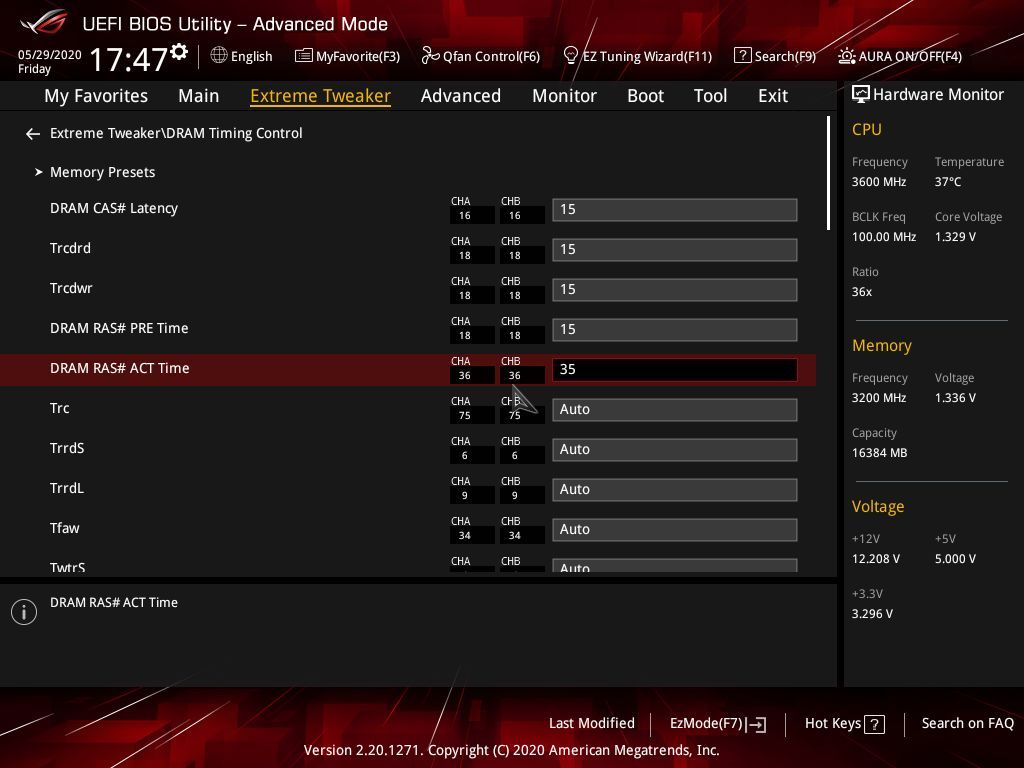Click Memory Frequency value 3200 MHz
This screenshot has height=768, width=1024.
[x=878, y=398]
